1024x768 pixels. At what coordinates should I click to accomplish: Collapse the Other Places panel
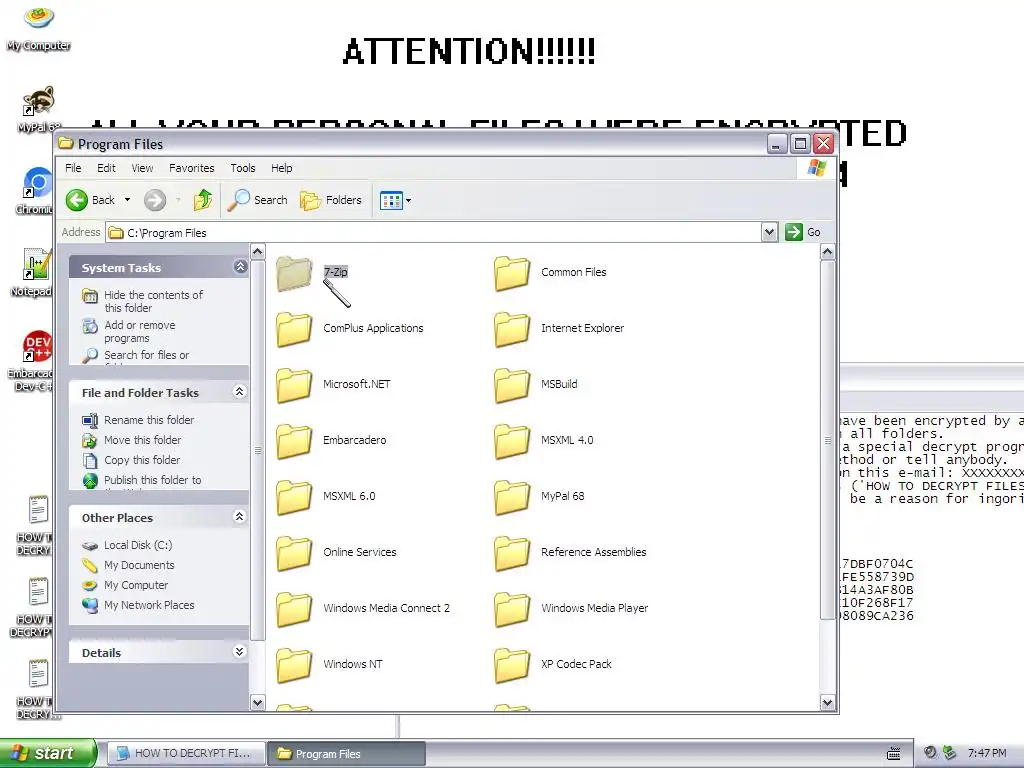240,517
